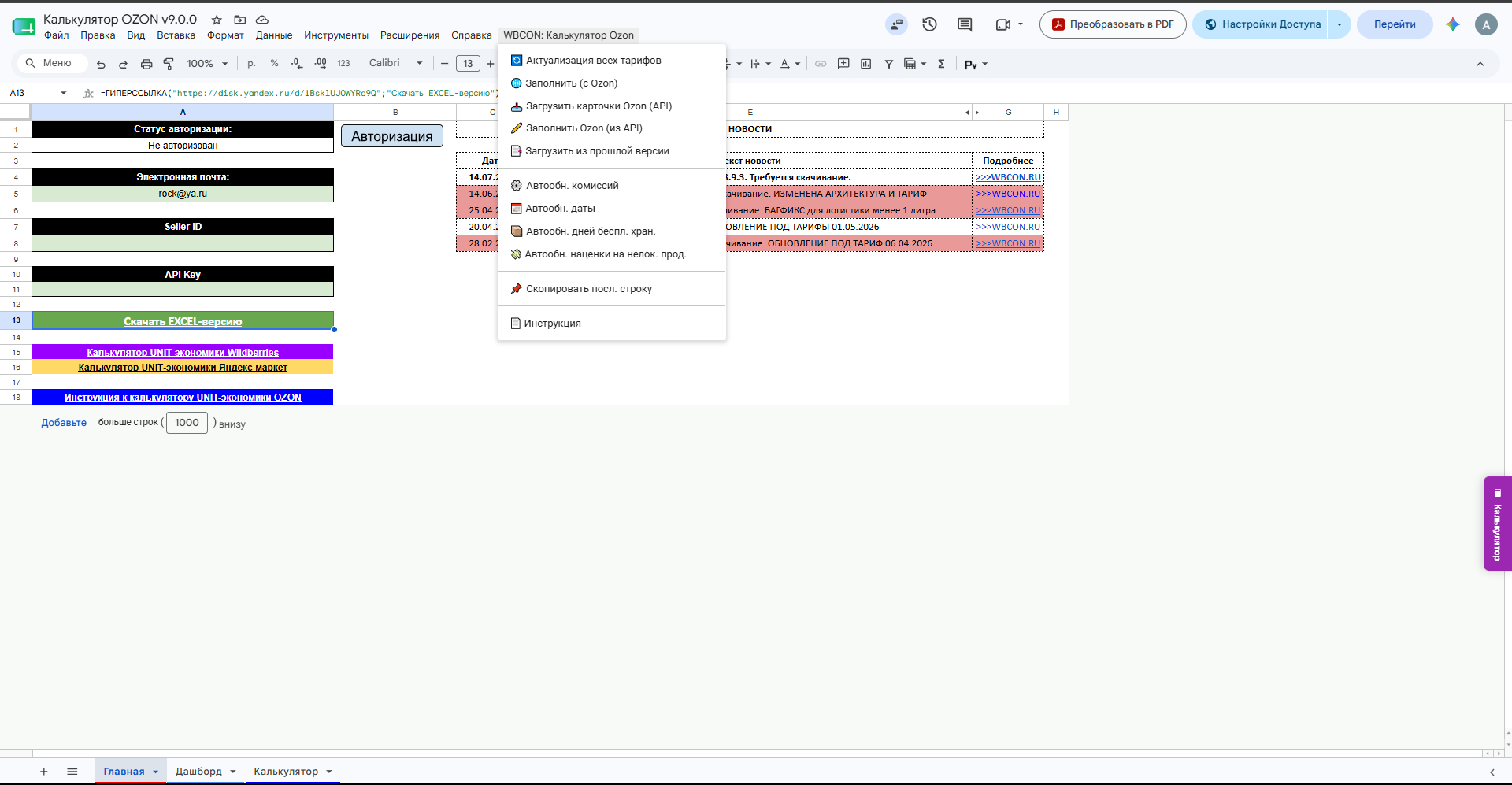Open the collaborators activity icon
The height and width of the screenshot is (785, 1512).
click(x=896, y=24)
